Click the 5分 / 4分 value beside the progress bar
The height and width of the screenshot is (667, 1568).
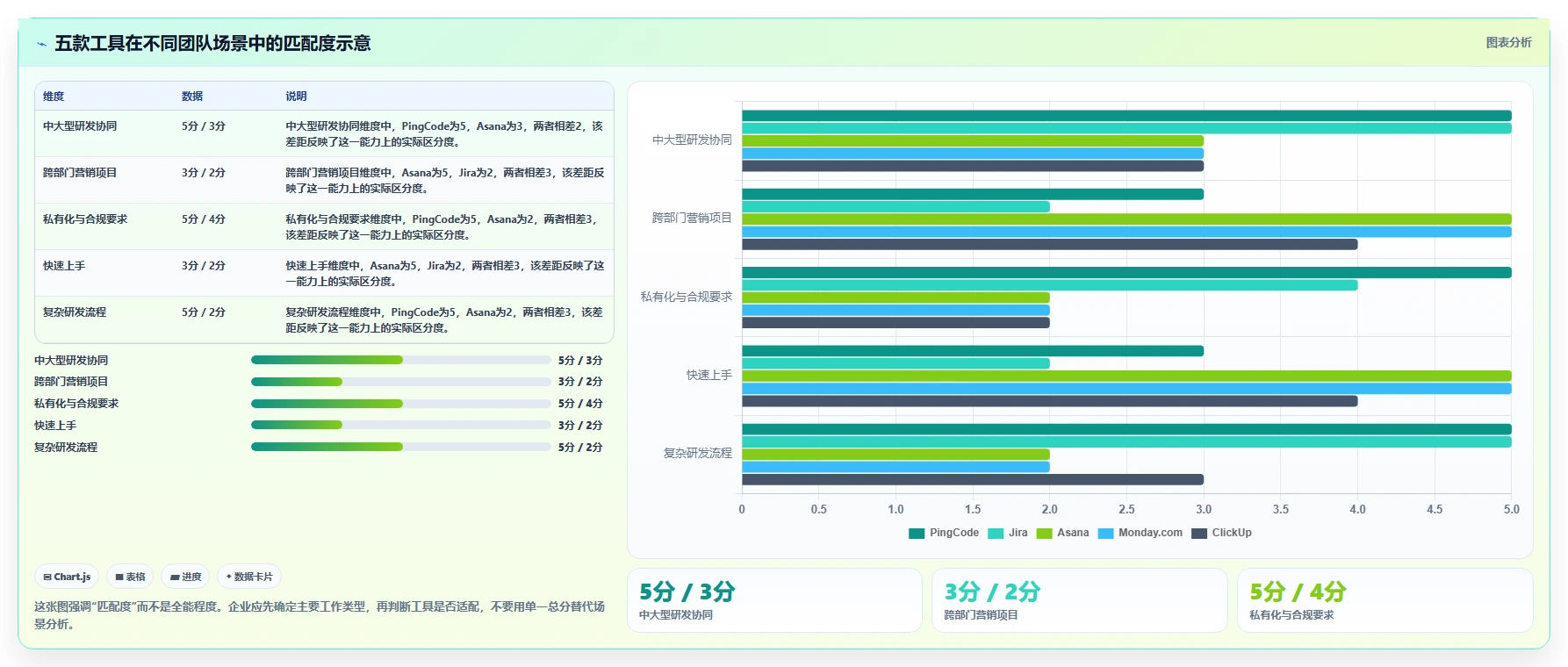coord(580,404)
